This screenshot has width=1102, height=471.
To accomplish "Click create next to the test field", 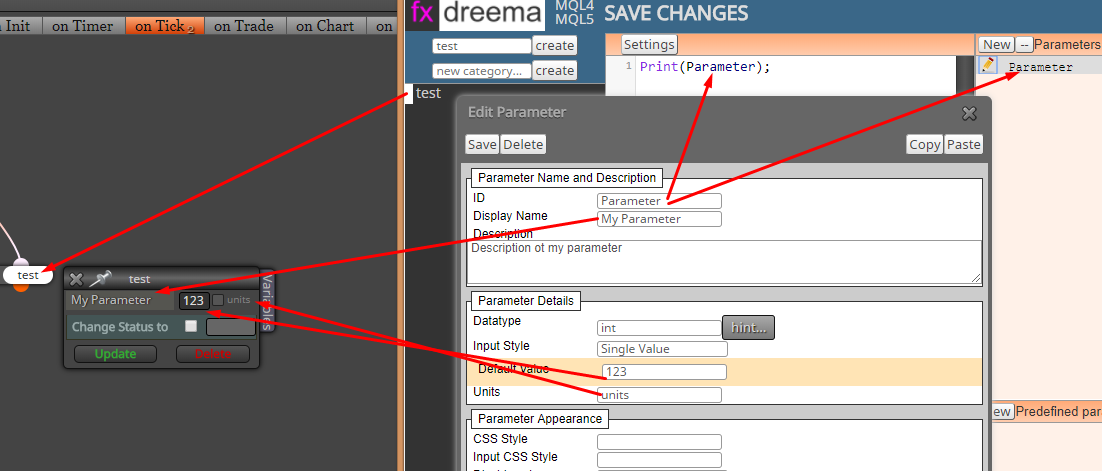I will 555,46.
